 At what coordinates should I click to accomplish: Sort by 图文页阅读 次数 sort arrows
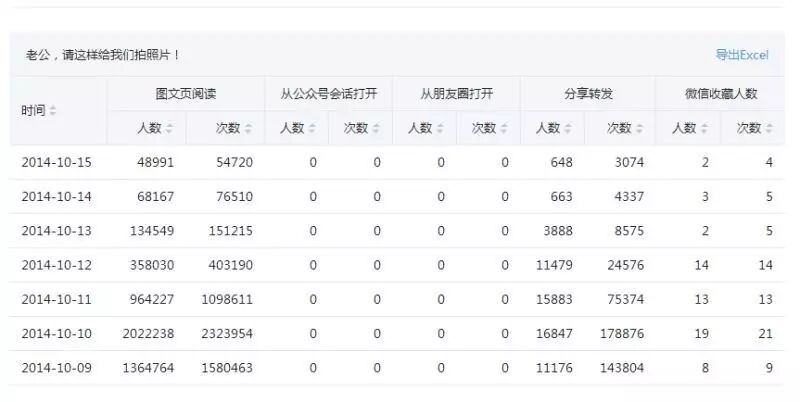click(x=247, y=128)
